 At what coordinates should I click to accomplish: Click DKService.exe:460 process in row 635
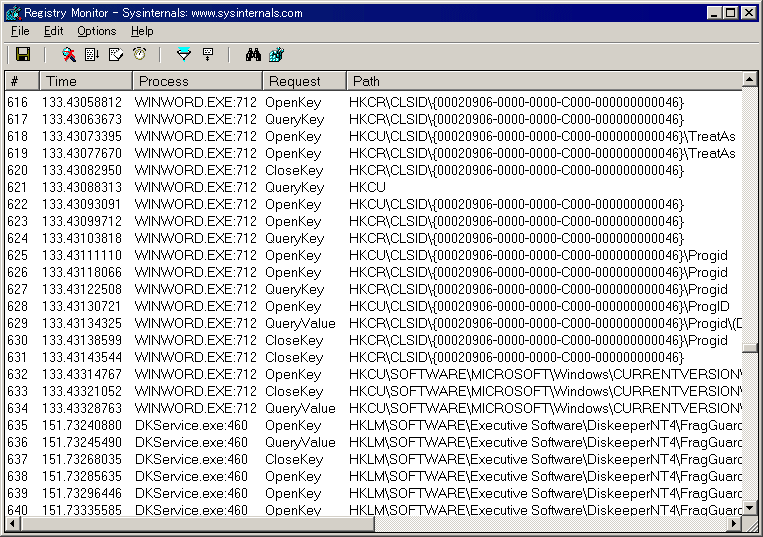pos(191,426)
